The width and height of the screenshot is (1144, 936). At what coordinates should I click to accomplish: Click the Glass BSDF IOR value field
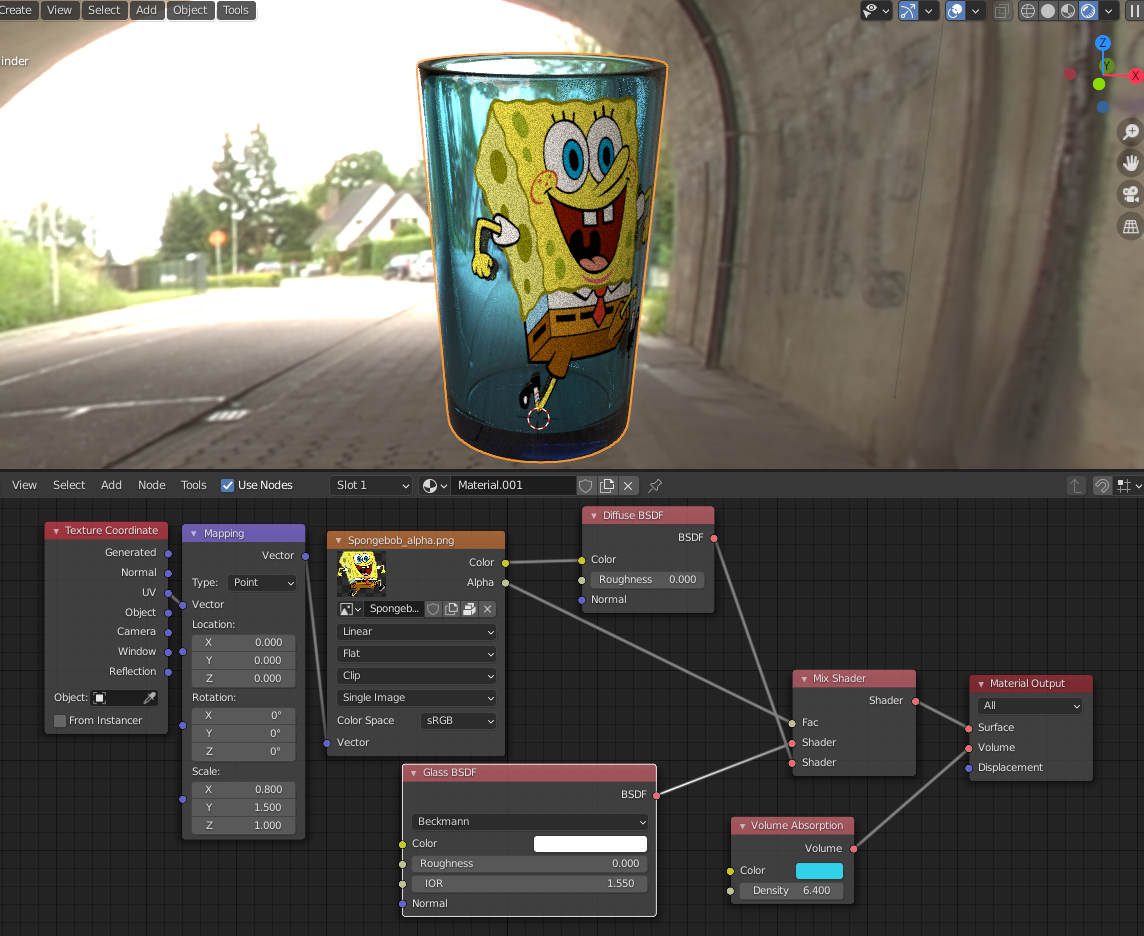coord(529,883)
